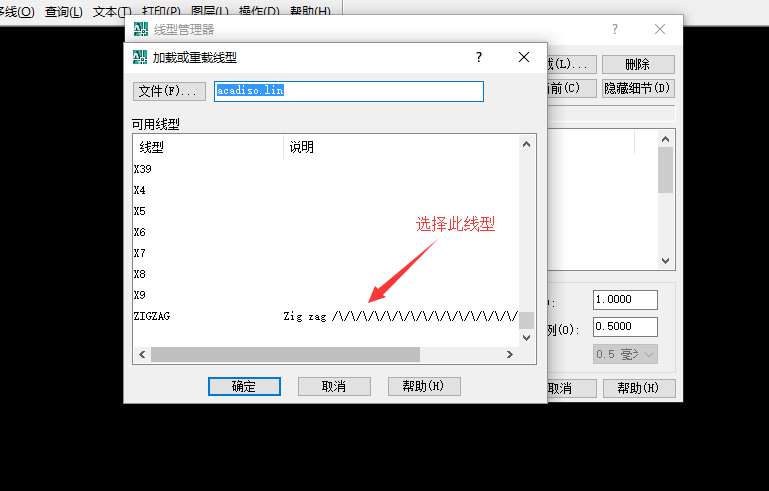
Task: Open the 查询(L) menu
Action: (63, 11)
